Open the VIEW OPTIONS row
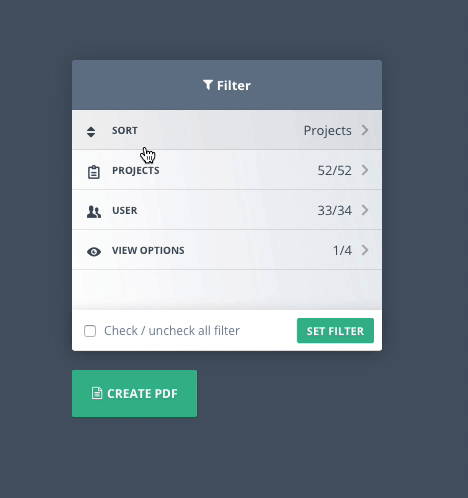The image size is (468, 498). click(227, 250)
